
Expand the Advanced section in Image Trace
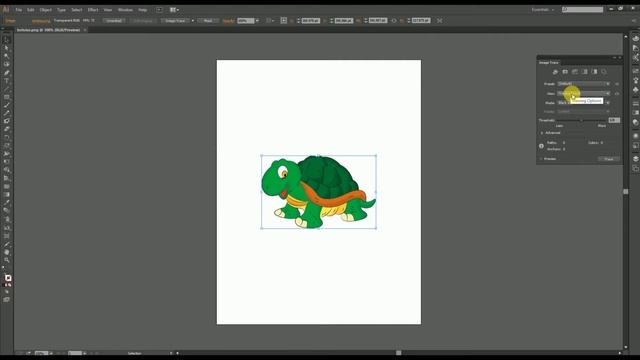click(542, 133)
